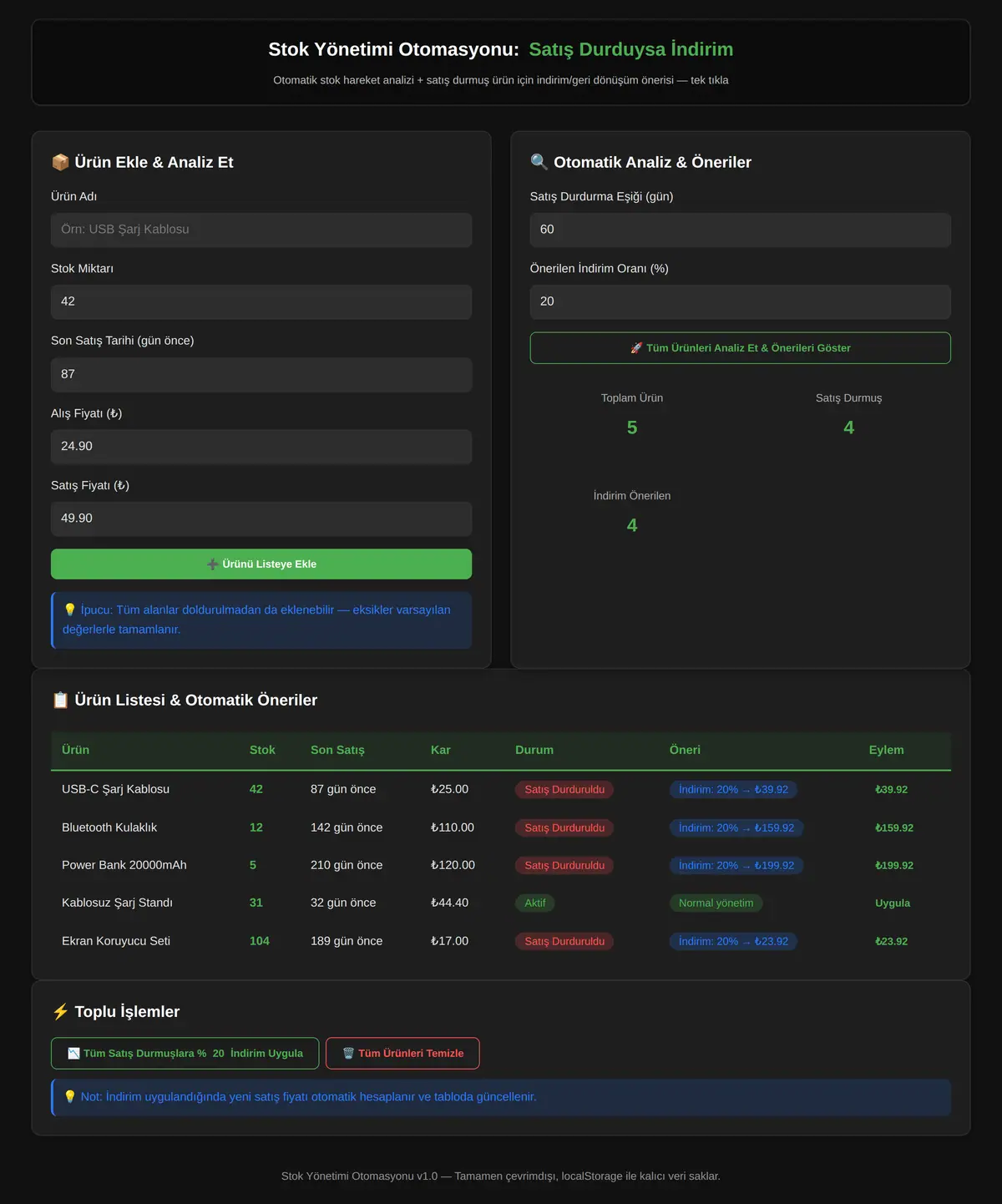Click the İndirim suggestion badge for Bluetooth Kulaklık
Screen dimensions: 1002x1204
pos(736,827)
